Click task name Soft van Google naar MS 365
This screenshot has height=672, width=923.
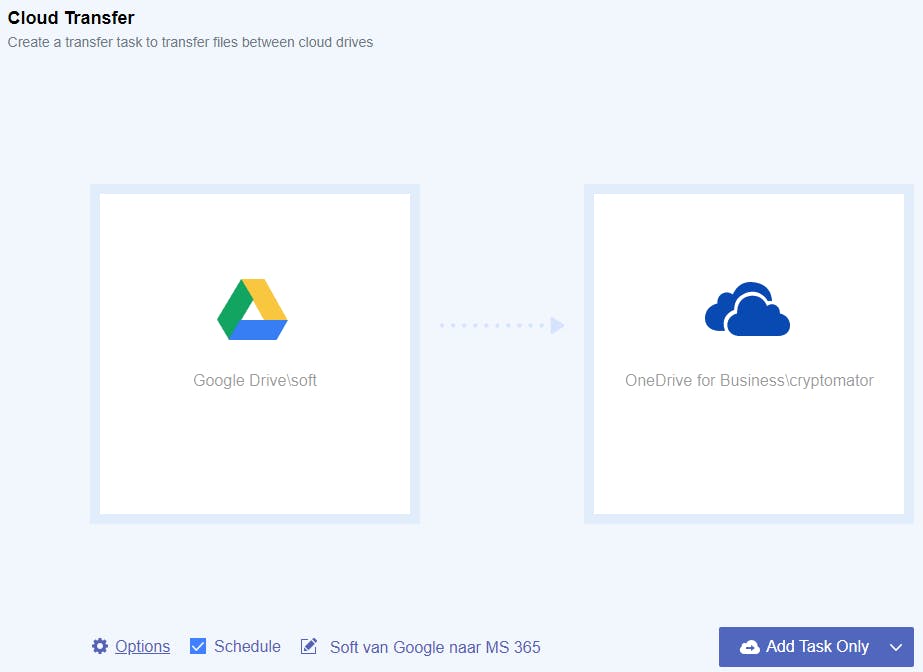[x=435, y=647]
